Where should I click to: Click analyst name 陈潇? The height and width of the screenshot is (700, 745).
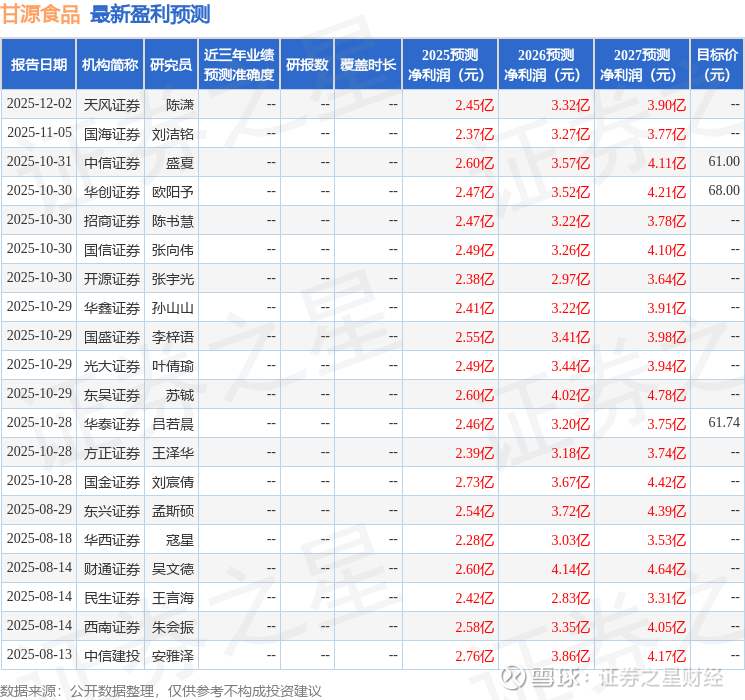click(180, 105)
